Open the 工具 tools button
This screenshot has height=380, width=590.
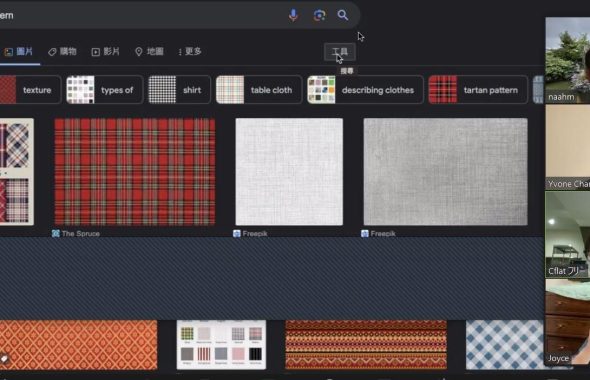[340, 52]
